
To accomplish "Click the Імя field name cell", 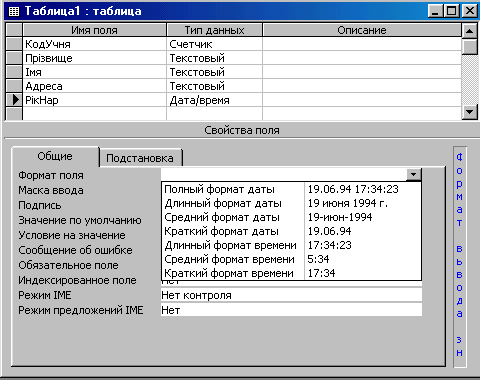I will click(x=95, y=72).
